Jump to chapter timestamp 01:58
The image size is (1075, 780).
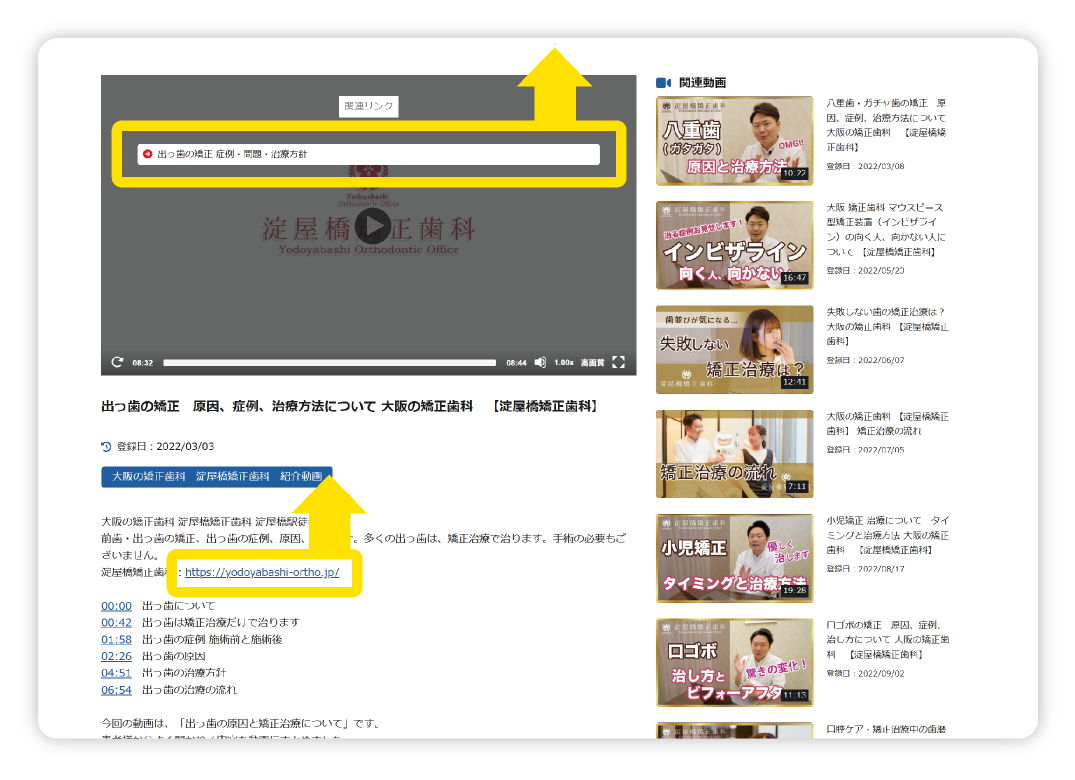click(x=116, y=640)
